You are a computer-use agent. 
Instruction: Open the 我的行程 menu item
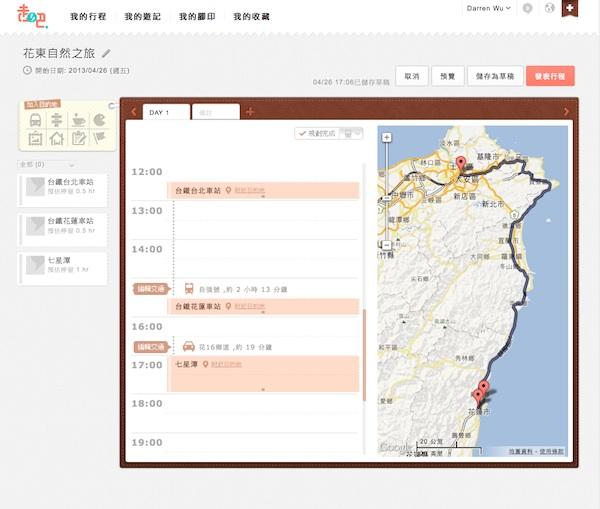[89, 17]
